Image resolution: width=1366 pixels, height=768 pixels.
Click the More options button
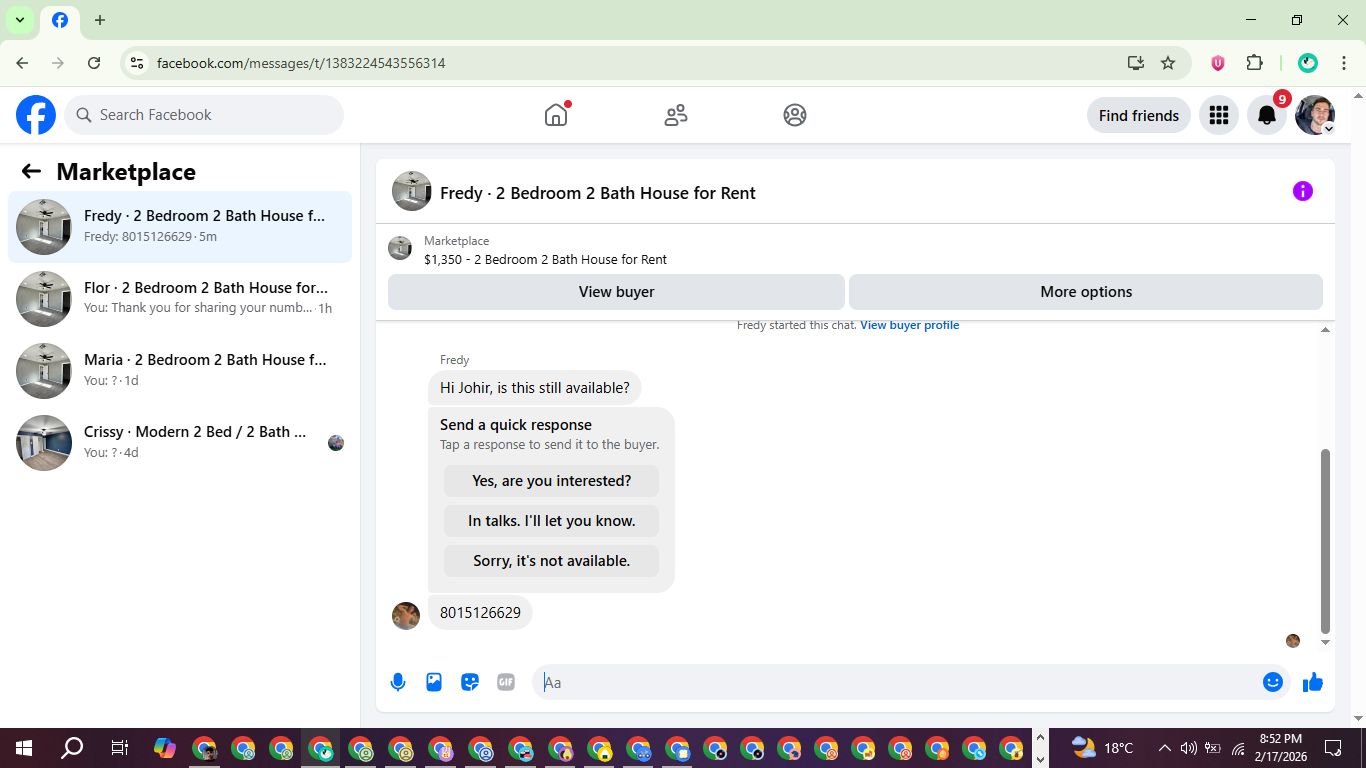1086,292
